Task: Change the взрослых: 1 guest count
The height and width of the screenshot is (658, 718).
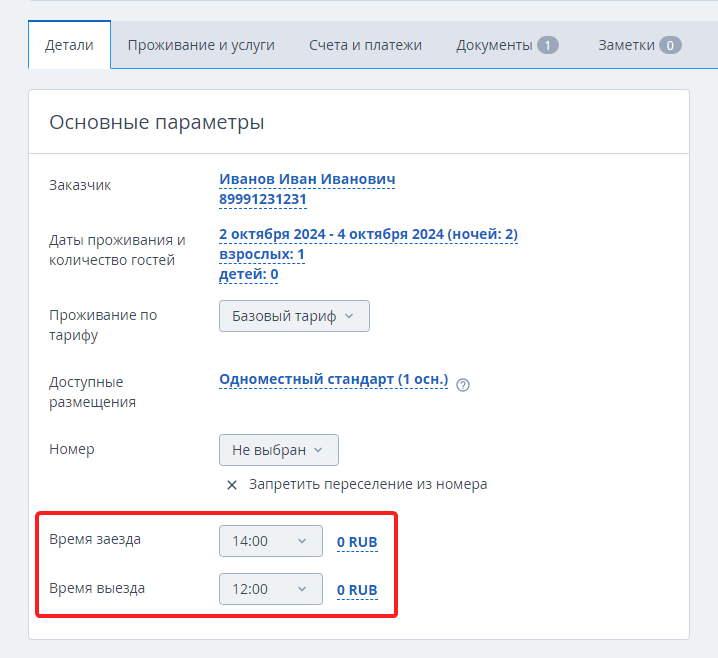Action: (x=261, y=254)
